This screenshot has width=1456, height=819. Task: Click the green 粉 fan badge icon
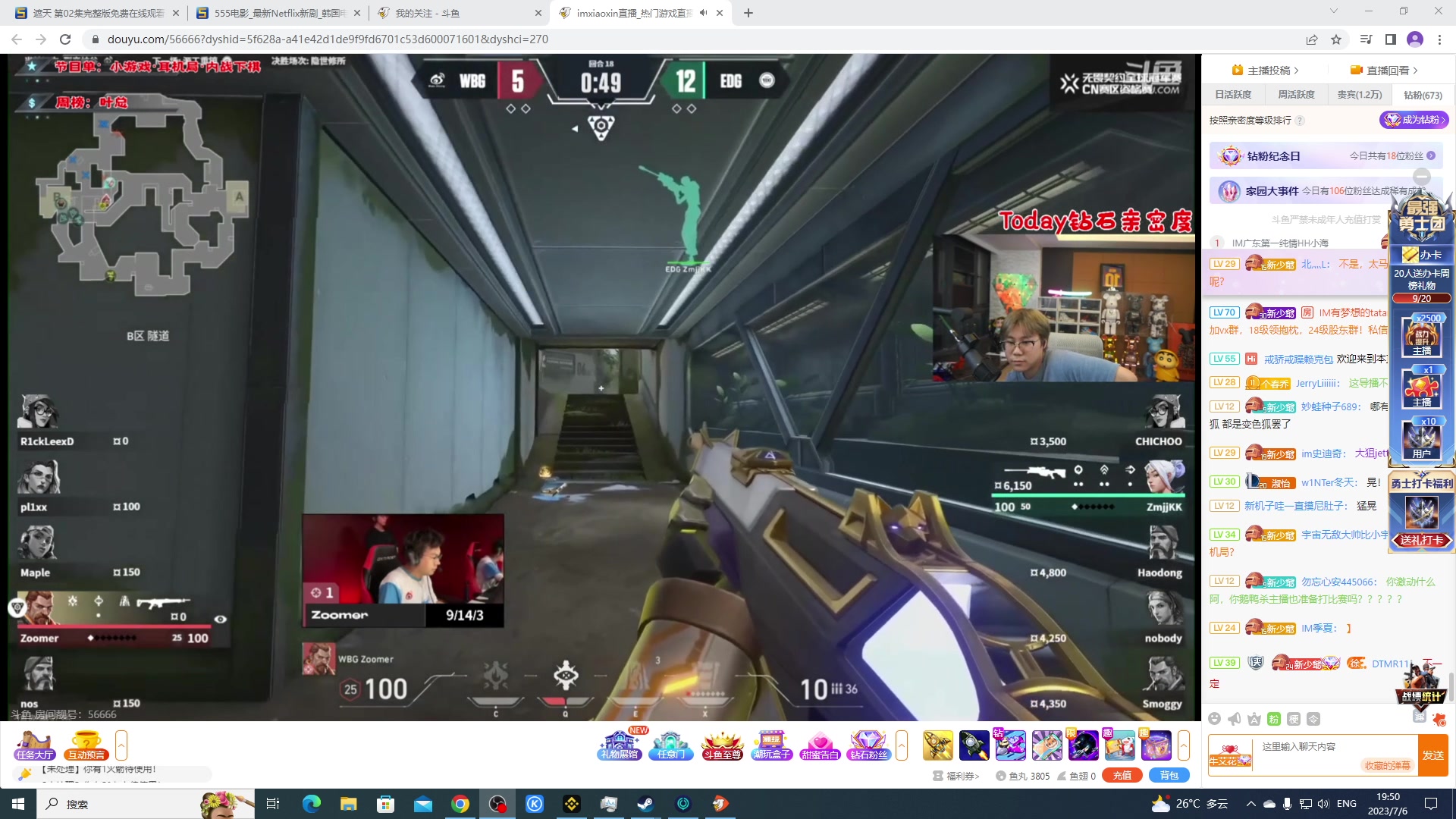point(1274,719)
